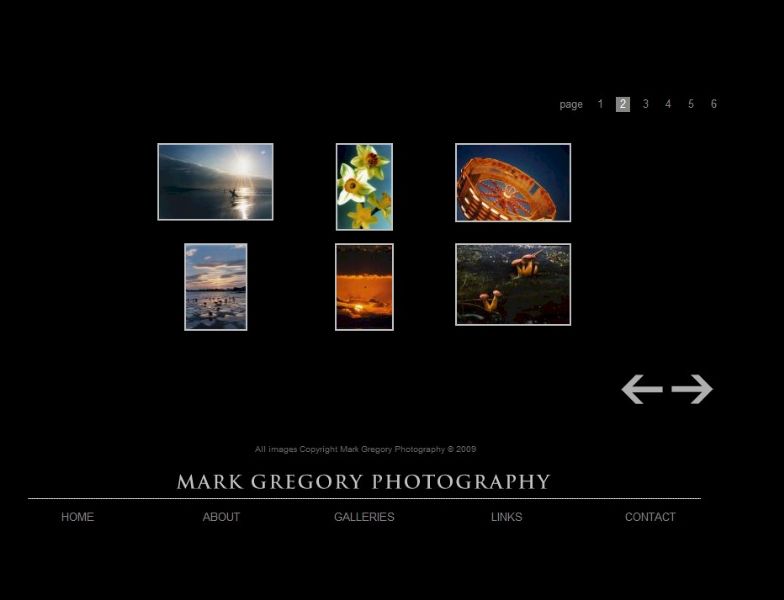The height and width of the screenshot is (600, 784).
Task: Click the right arrow for next page
Action: point(692,389)
